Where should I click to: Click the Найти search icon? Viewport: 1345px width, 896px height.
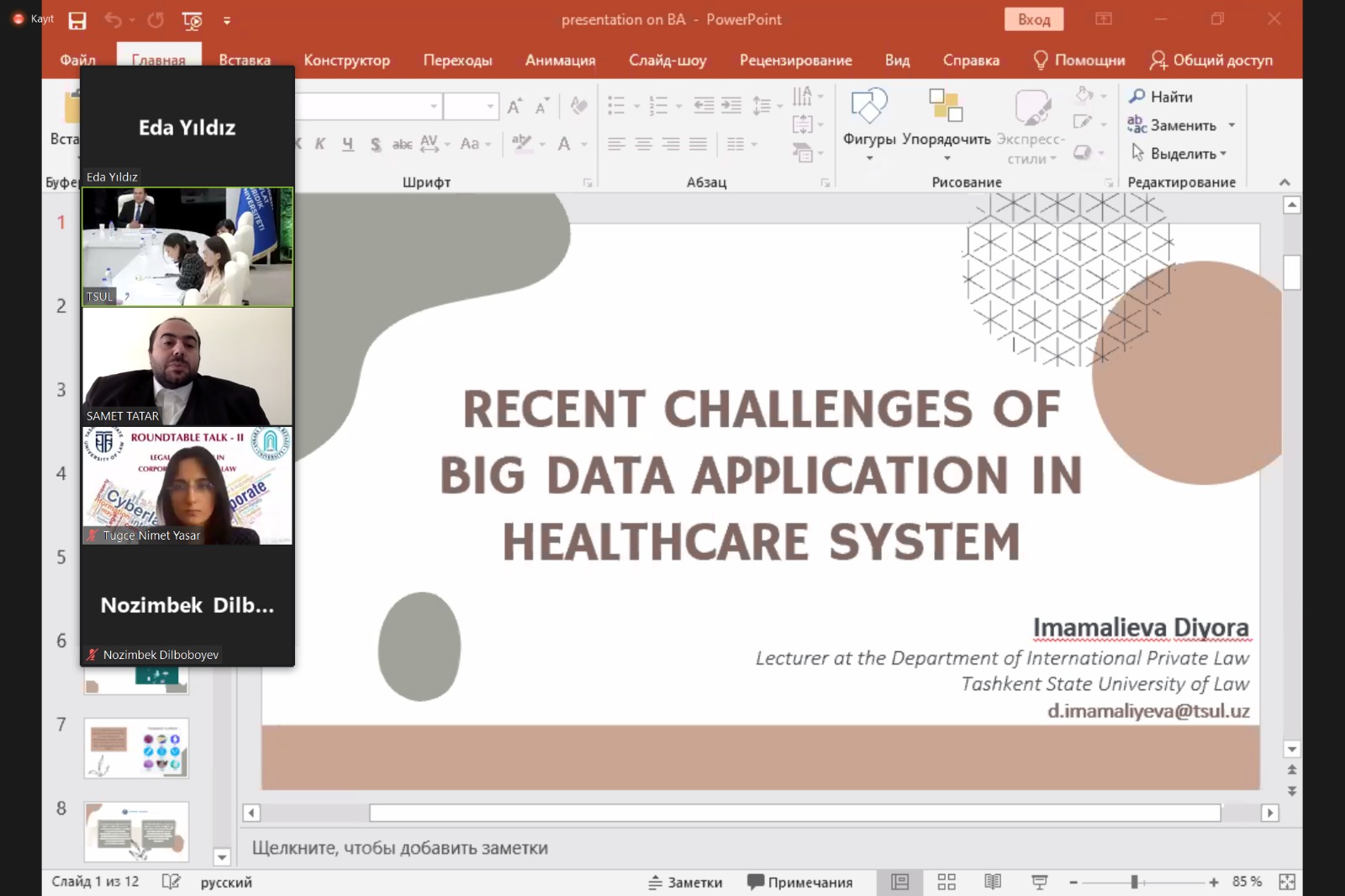coord(1137,97)
